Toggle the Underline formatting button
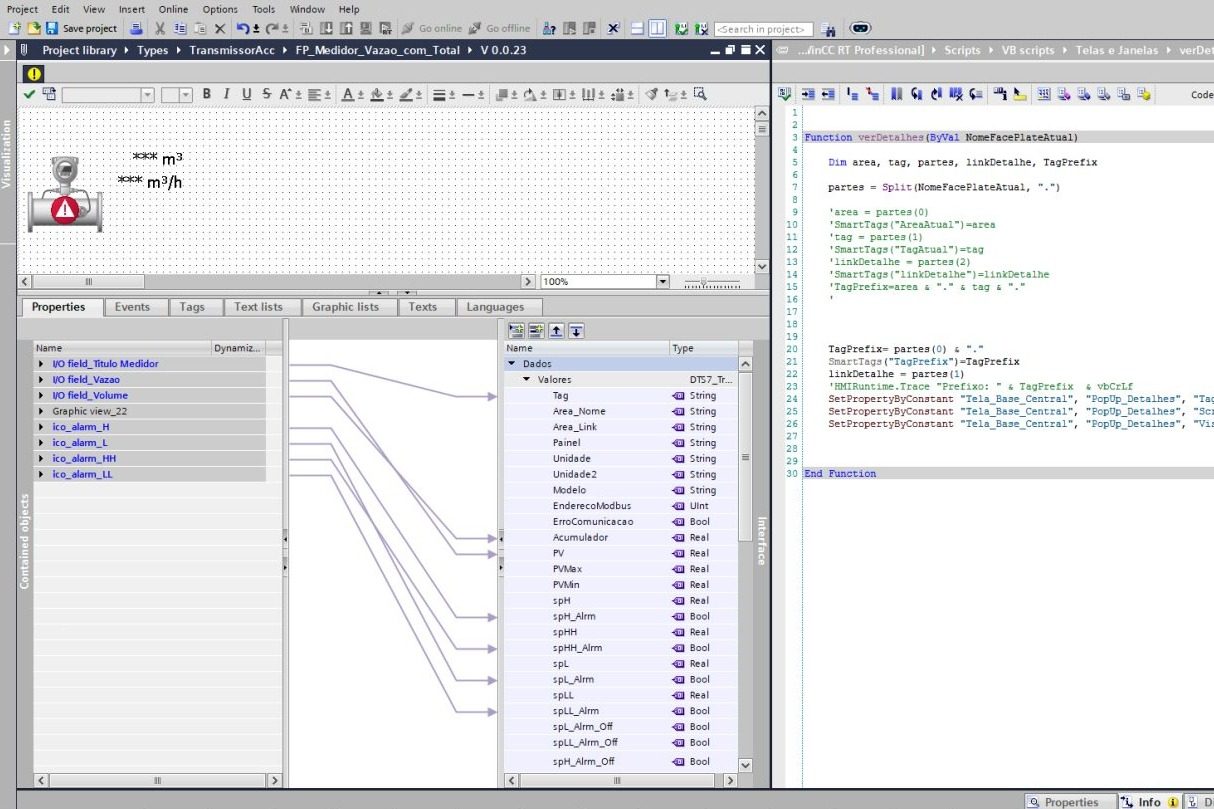This screenshot has width=1214, height=809. (x=246, y=94)
